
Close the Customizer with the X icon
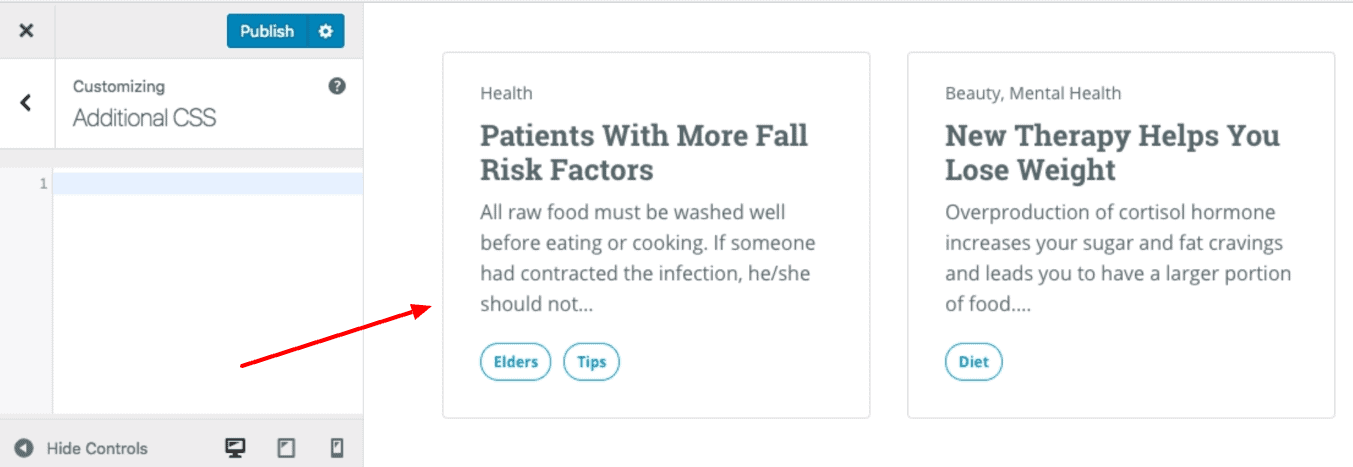pyautogui.click(x=26, y=31)
